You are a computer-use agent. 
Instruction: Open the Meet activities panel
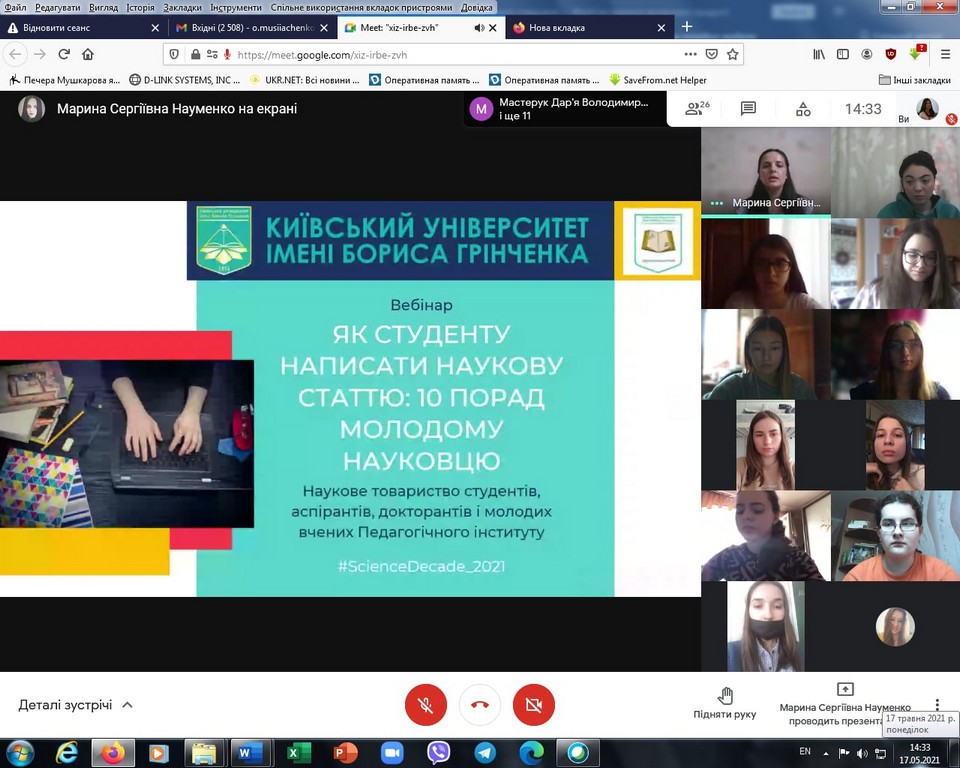click(803, 108)
